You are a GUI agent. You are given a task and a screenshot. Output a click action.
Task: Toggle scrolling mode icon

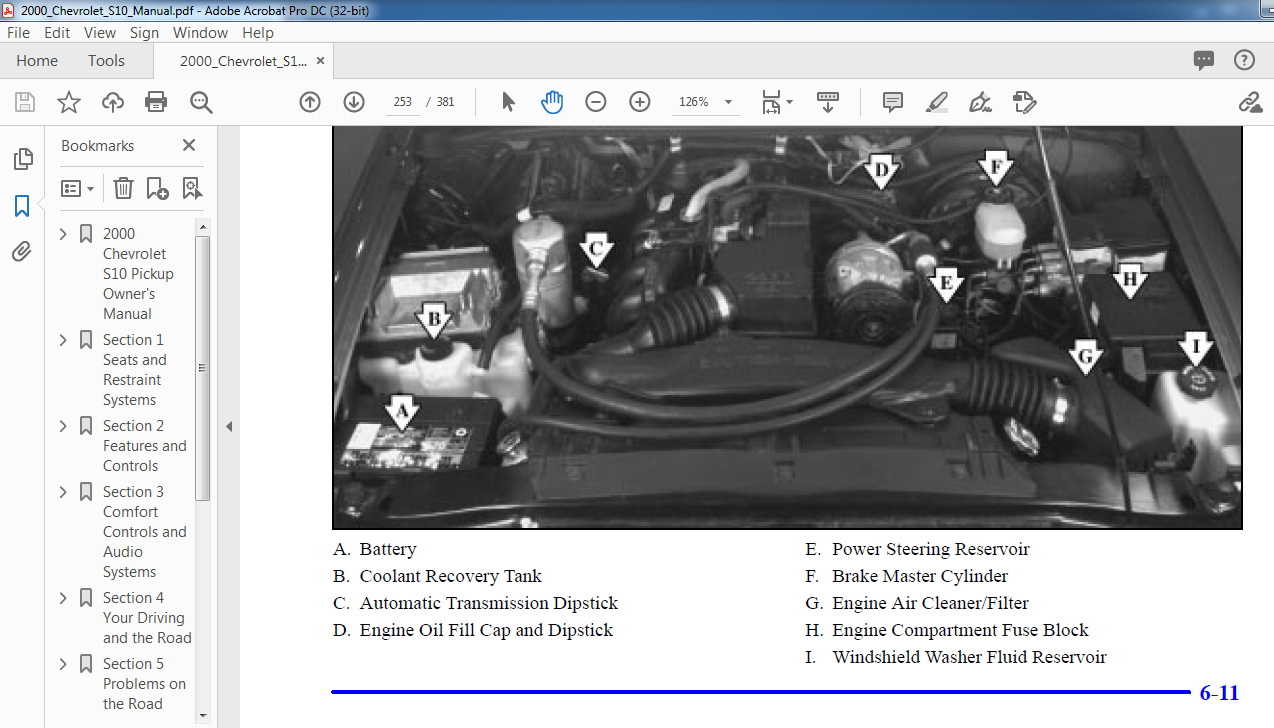(828, 102)
